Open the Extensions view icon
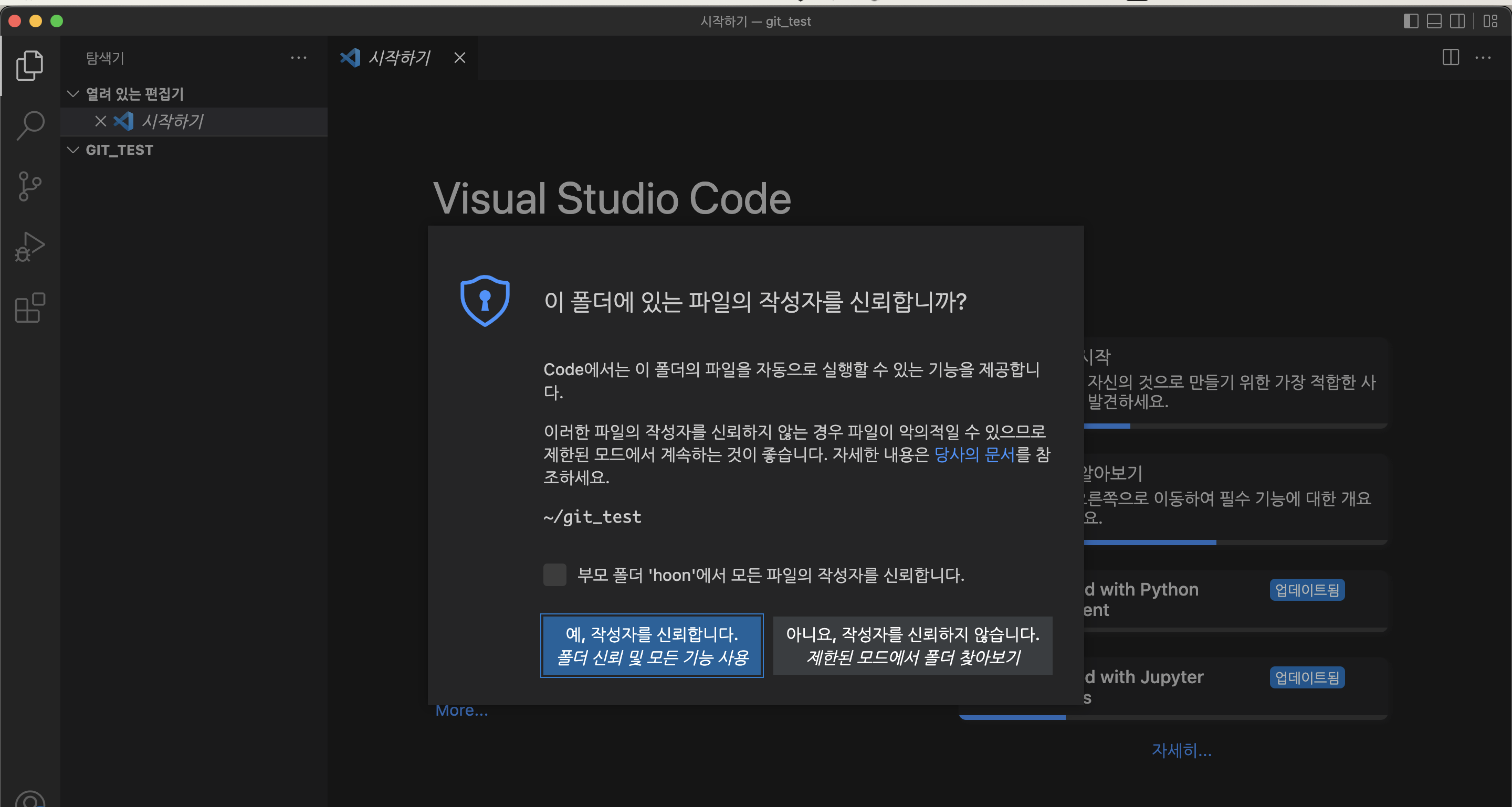This screenshot has height=807, width=1512. (x=29, y=307)
